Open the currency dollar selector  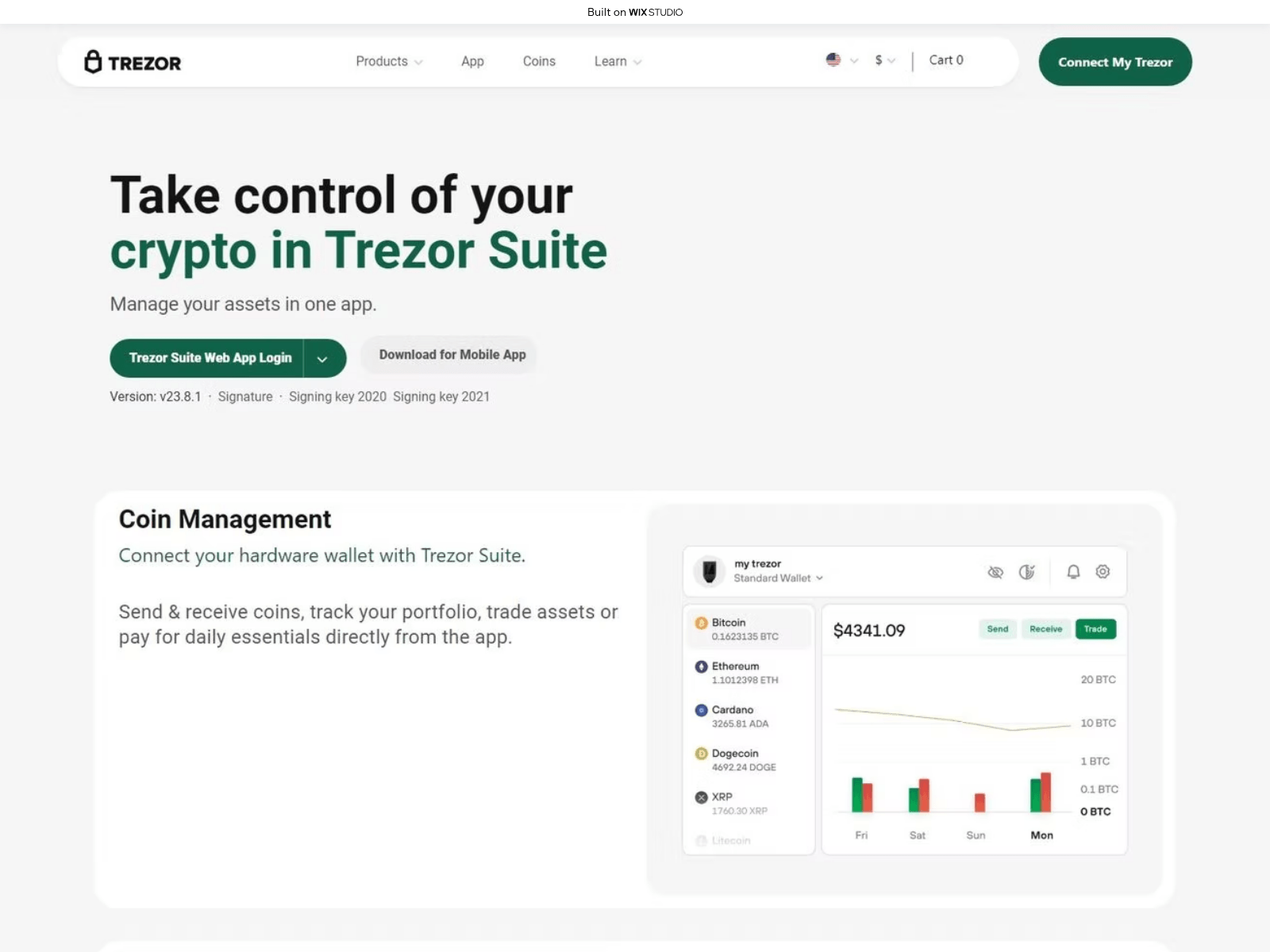click(884, 60)
